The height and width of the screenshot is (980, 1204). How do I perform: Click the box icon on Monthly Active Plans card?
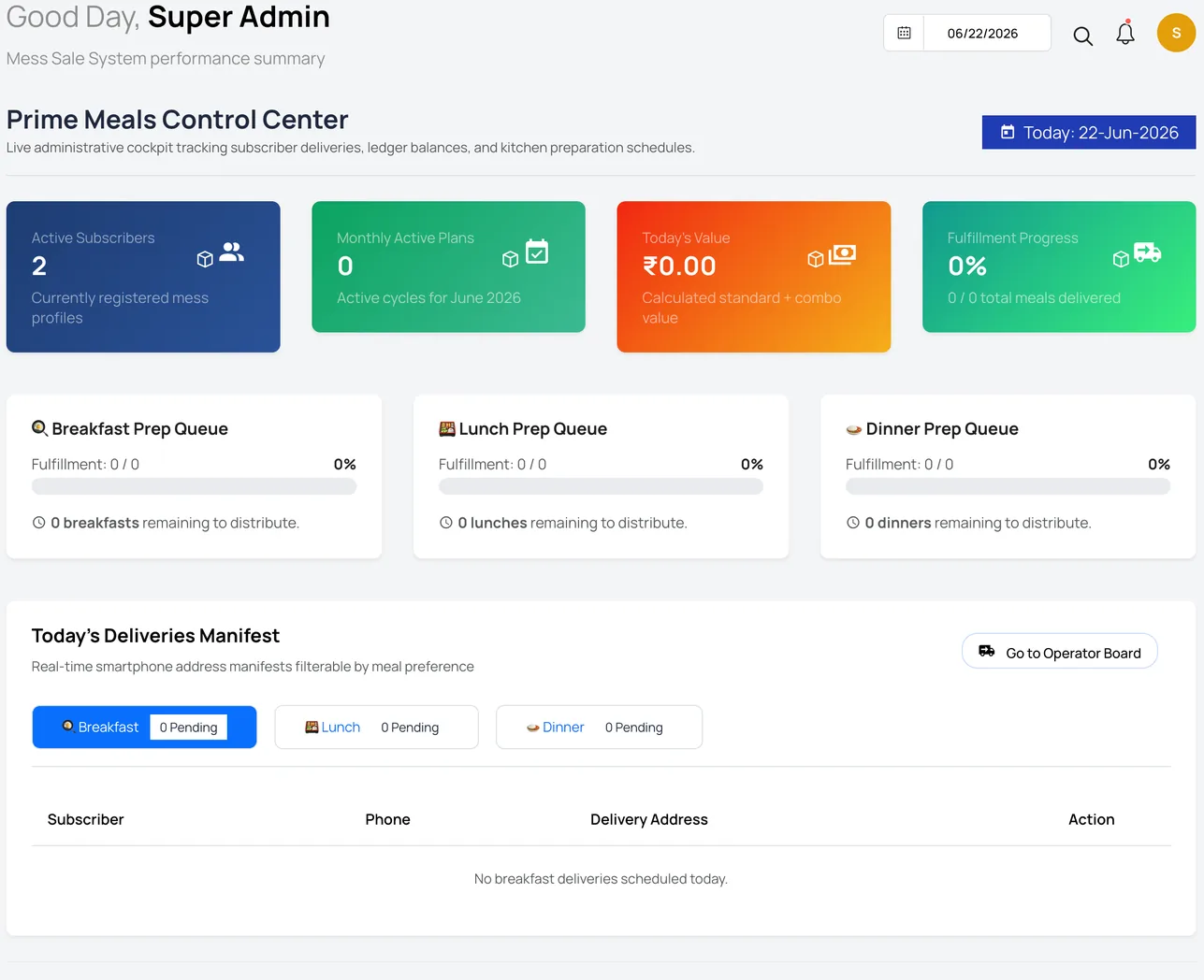[510, 259]
